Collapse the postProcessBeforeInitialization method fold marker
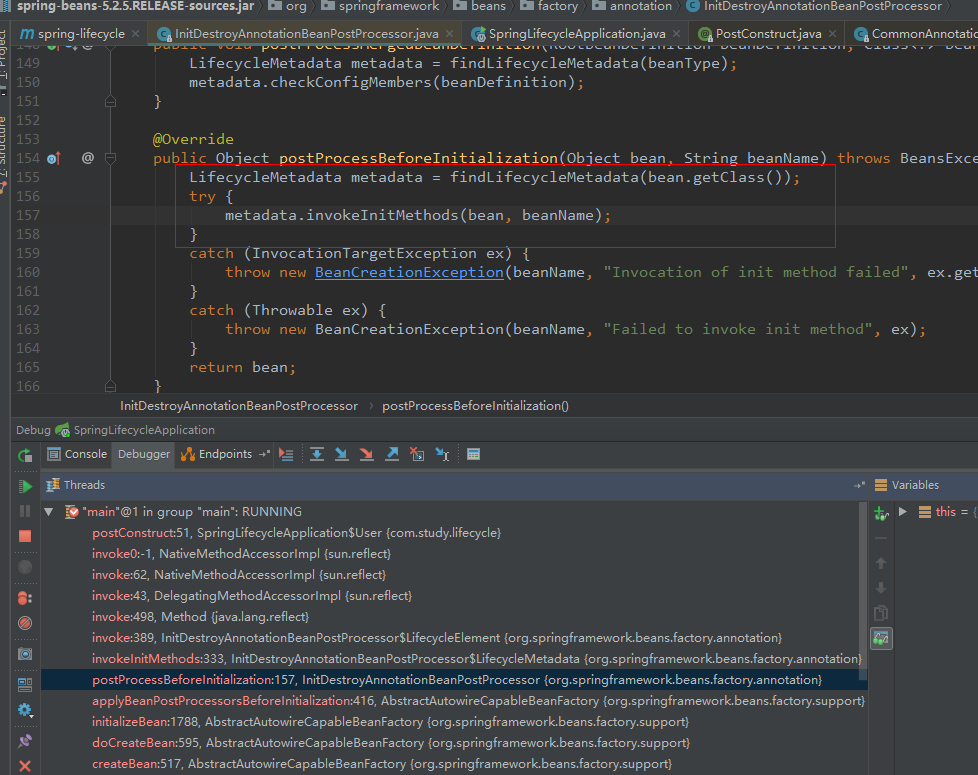Viewport: 978px width, 775px height. point(110,158)
